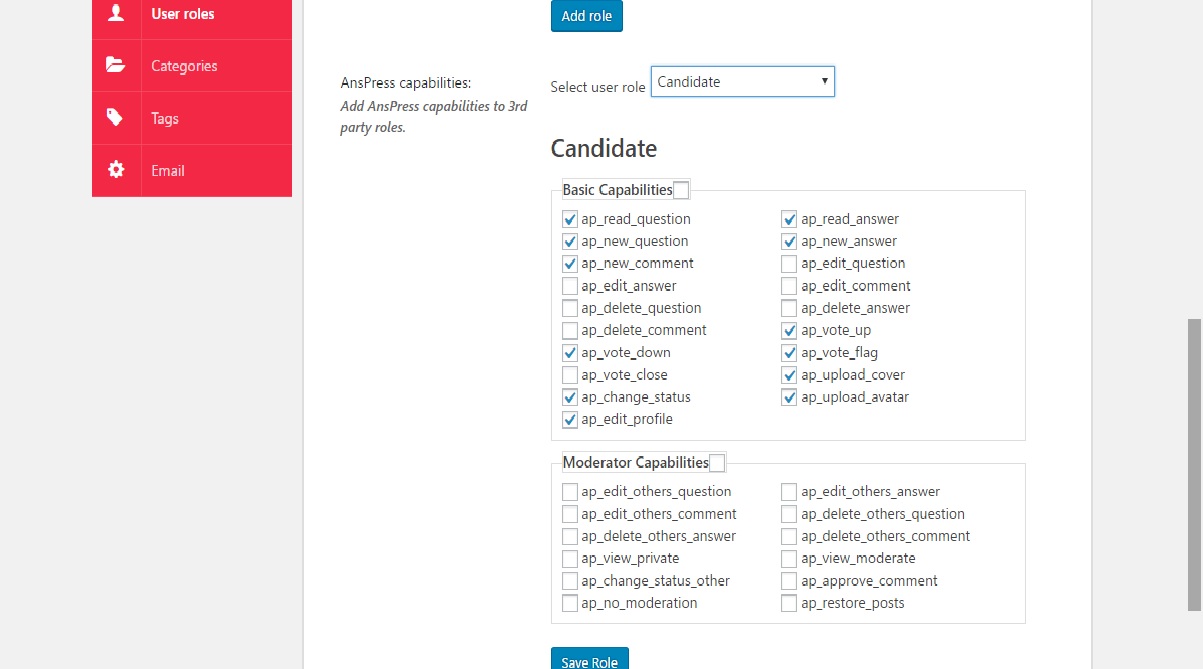
Task: Click the Email gear icon
Action: point(116,170)
